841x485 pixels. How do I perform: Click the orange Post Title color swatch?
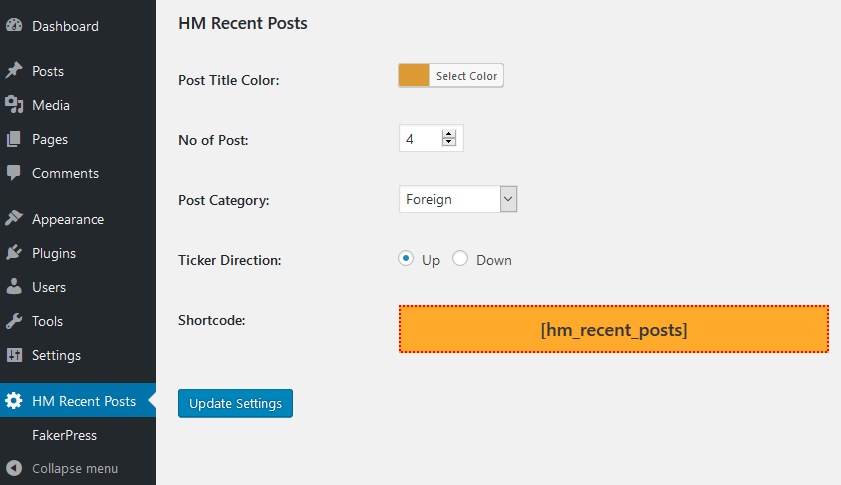point(414,76)
